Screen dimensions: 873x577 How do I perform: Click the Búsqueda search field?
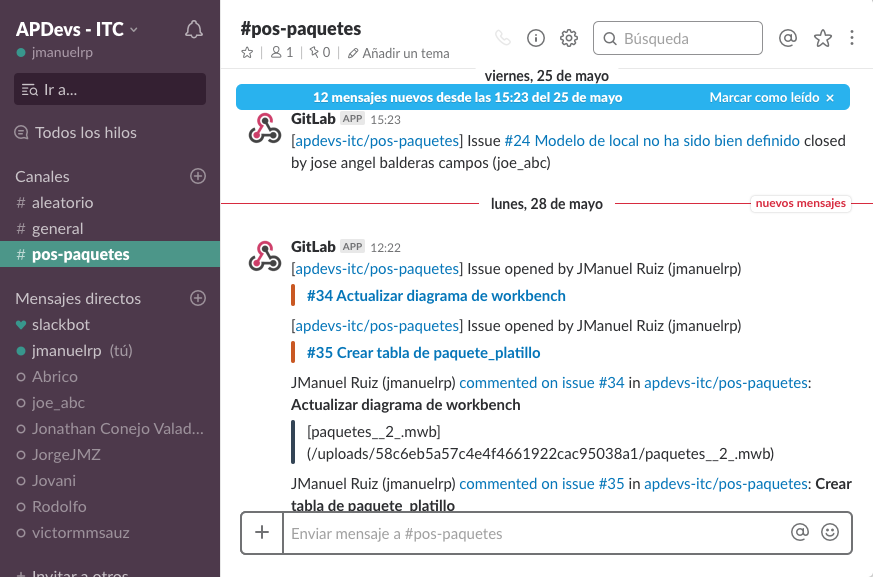point(678,38)
